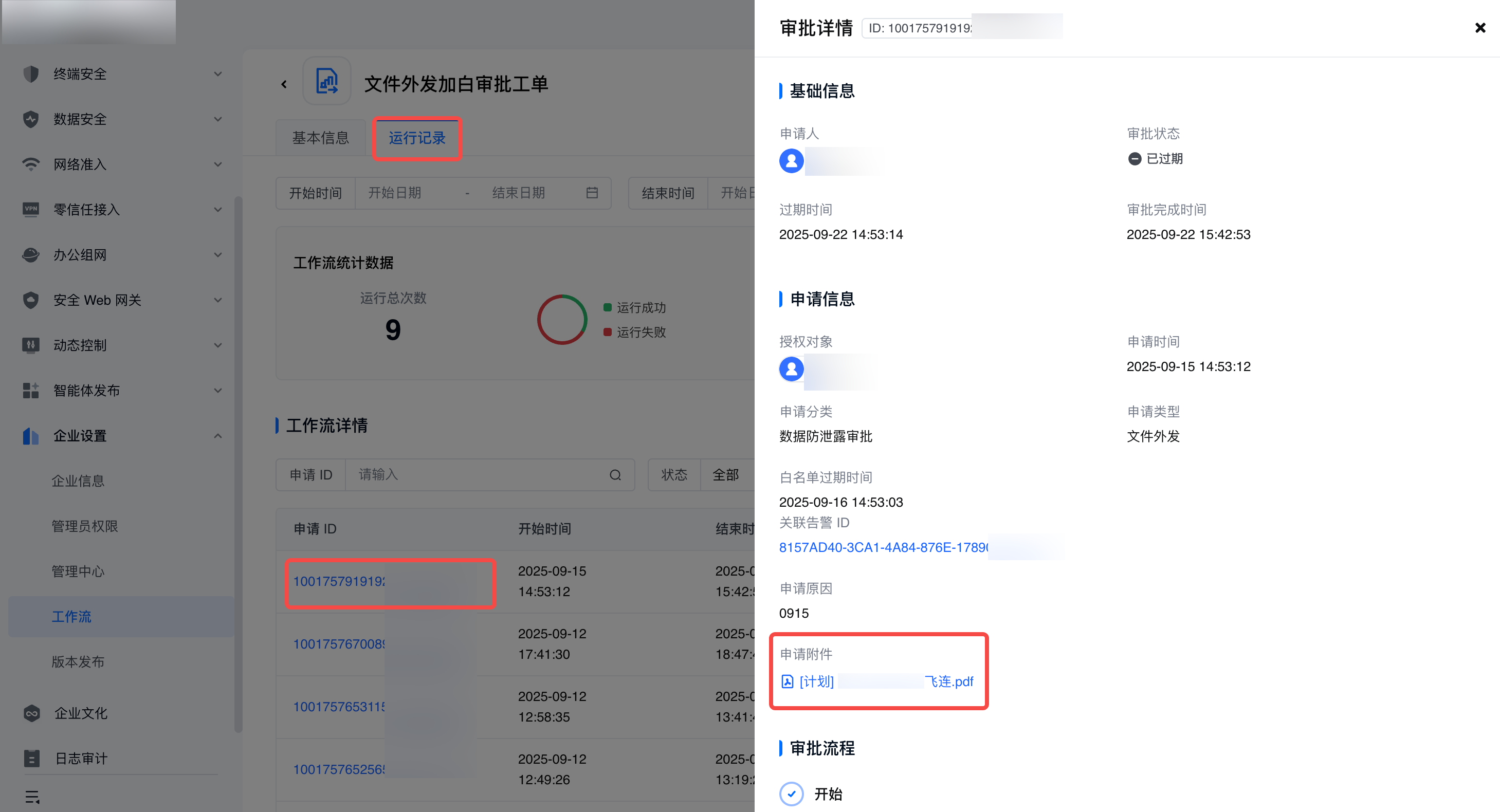
Task: Click the search magnifier in 申请 ID field
Action: point(615,475)
